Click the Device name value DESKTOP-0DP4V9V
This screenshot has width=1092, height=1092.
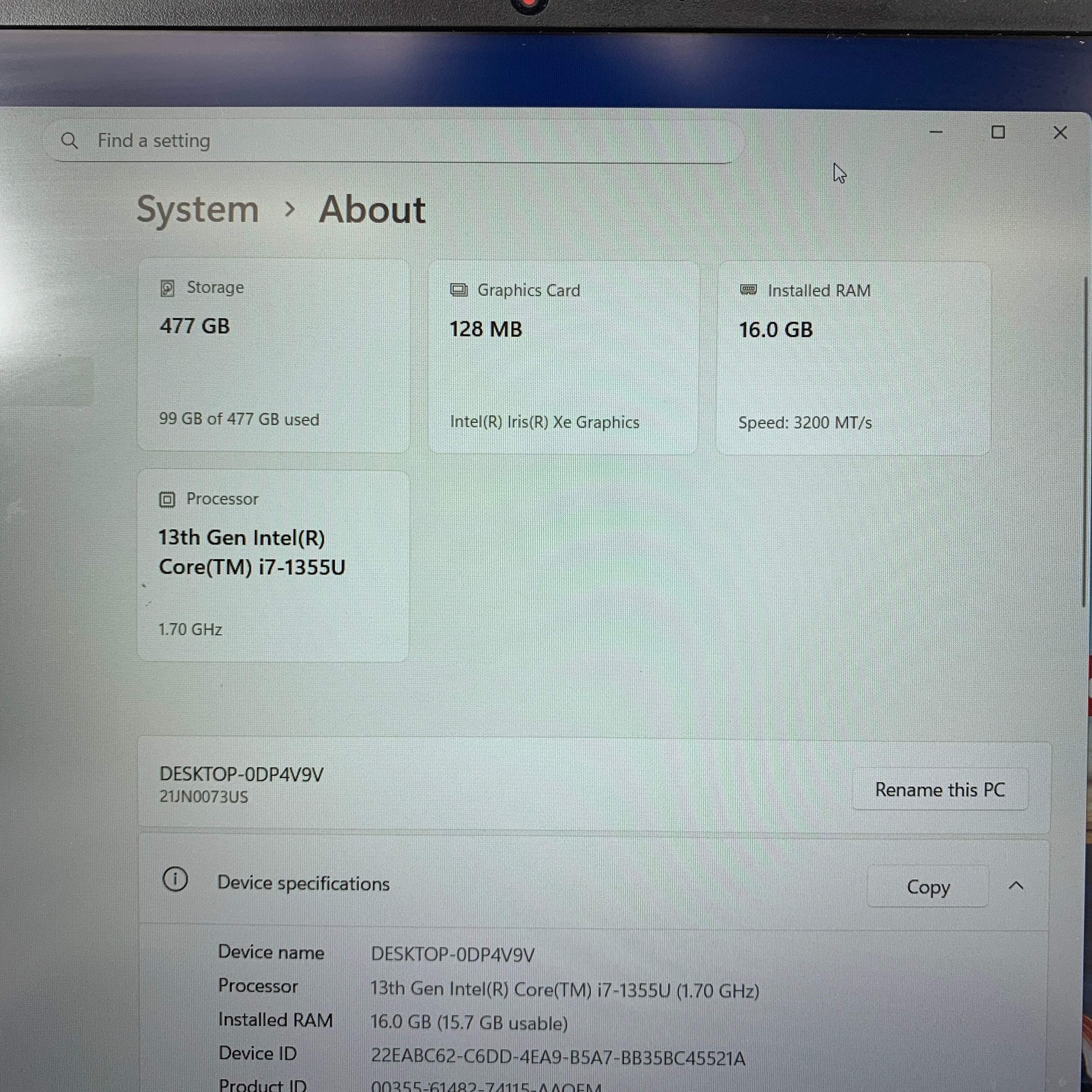[452, 954]
